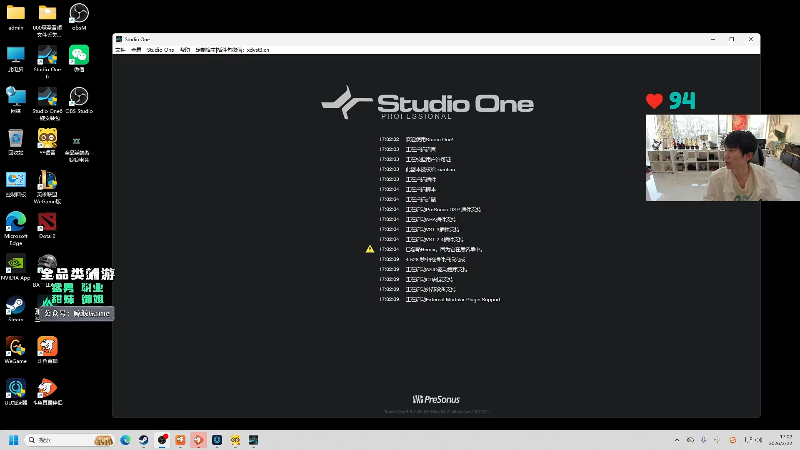
Task: Open the green WeChat desktop icon
Action: tap(79, 58)
